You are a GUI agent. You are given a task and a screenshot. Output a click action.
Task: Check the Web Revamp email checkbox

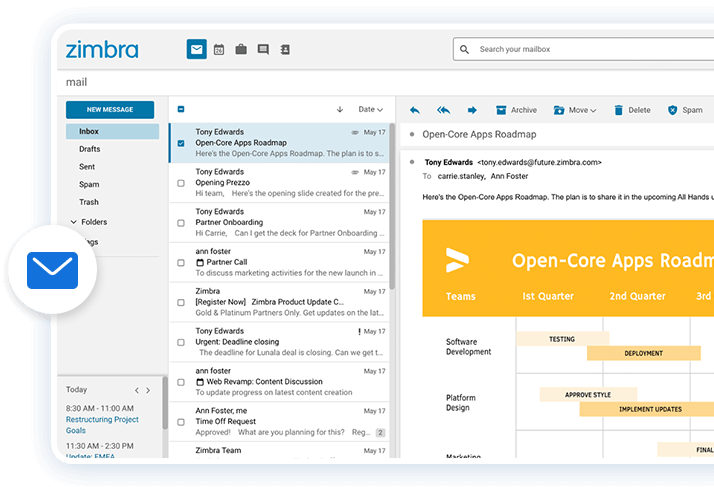181,382
